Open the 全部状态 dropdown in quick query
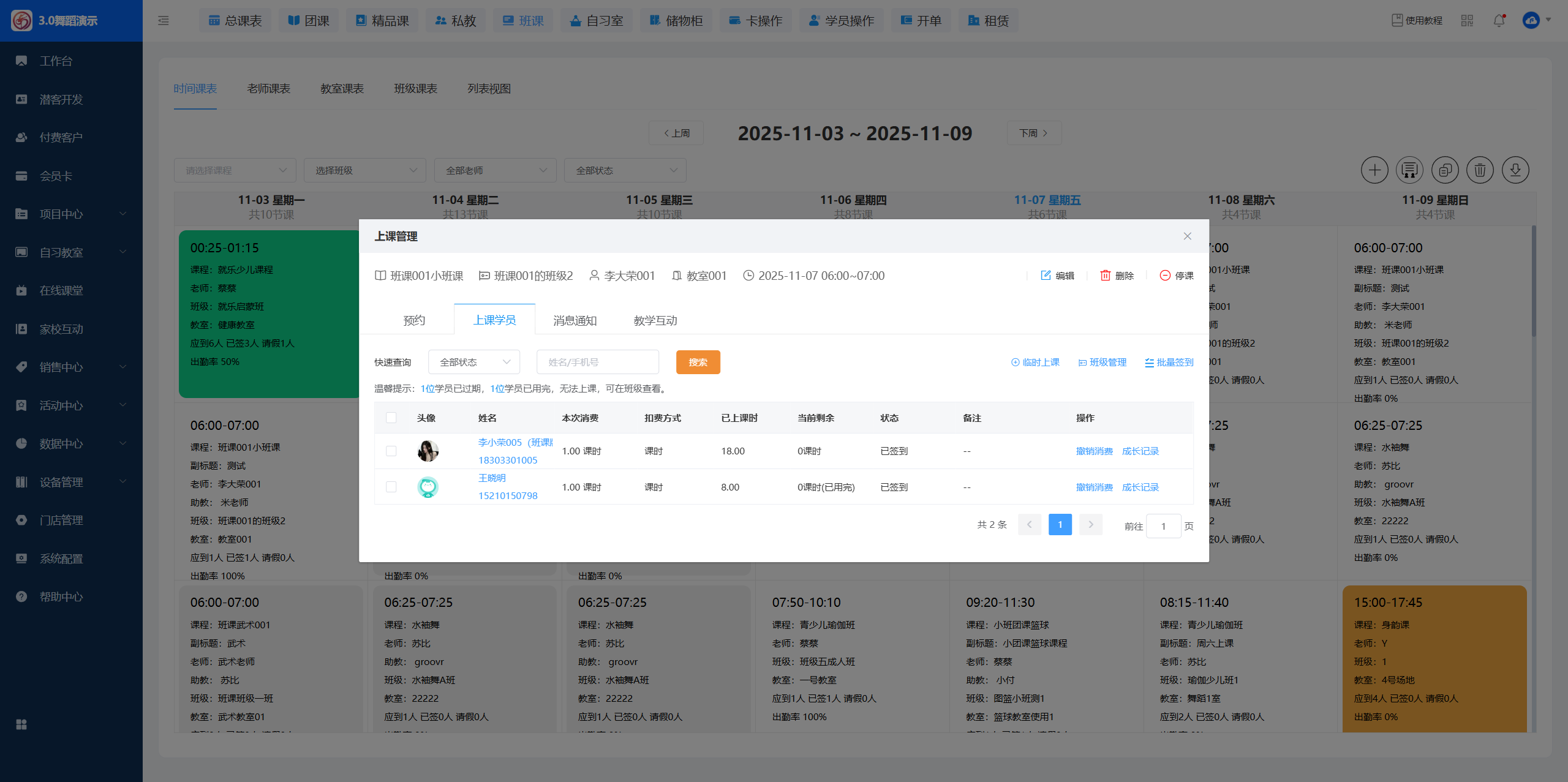1568x782 pixels. click(x=473, y=362)
